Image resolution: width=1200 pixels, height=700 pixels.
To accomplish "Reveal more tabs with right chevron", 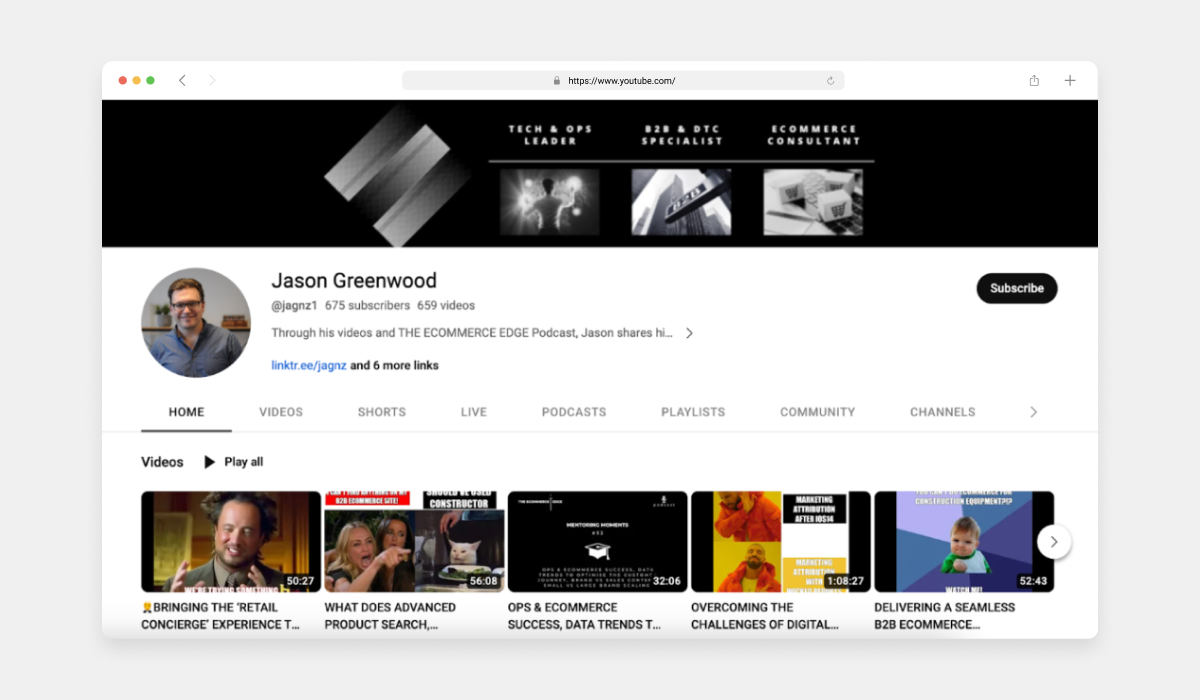I will pos(1034,412).
